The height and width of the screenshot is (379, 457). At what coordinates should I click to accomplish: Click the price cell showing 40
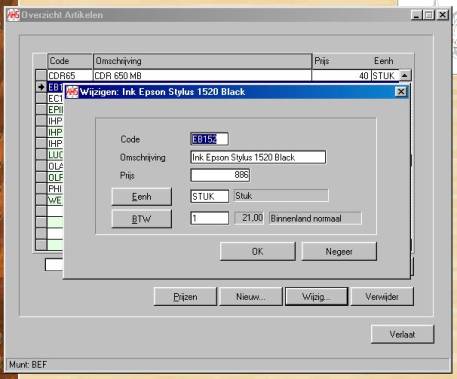point(341,76)
